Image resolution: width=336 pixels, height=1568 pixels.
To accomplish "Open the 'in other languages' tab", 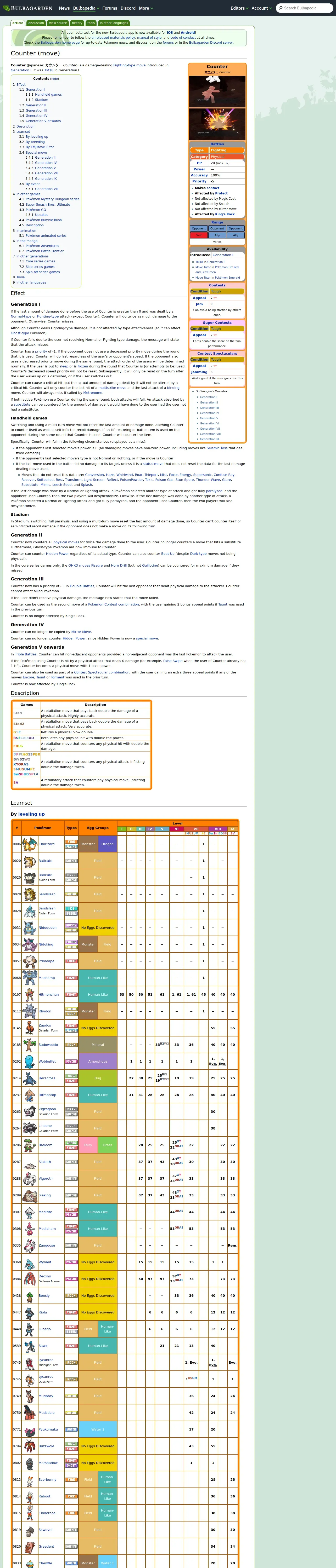I will click(114, 23).
